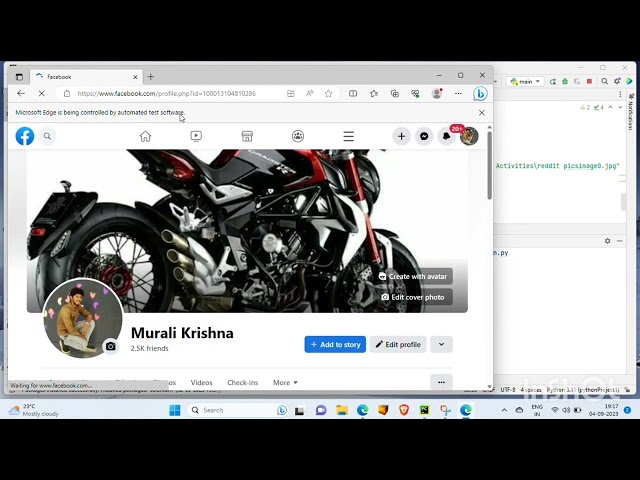Click Murali Krishna profile name
The image size is (640, 480).
click(182, 333)
